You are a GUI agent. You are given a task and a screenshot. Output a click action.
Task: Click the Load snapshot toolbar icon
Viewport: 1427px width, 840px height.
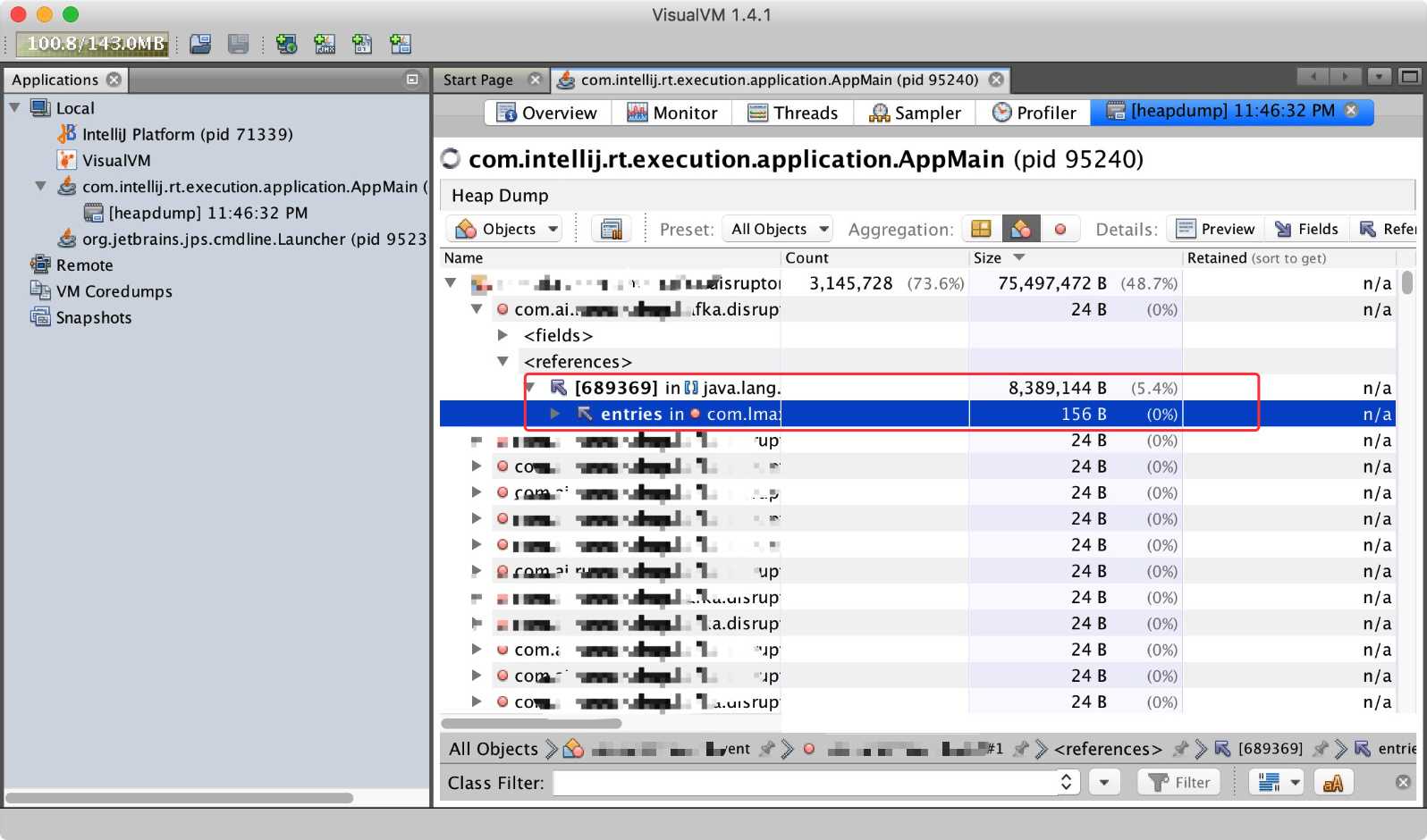pos(200,44)
